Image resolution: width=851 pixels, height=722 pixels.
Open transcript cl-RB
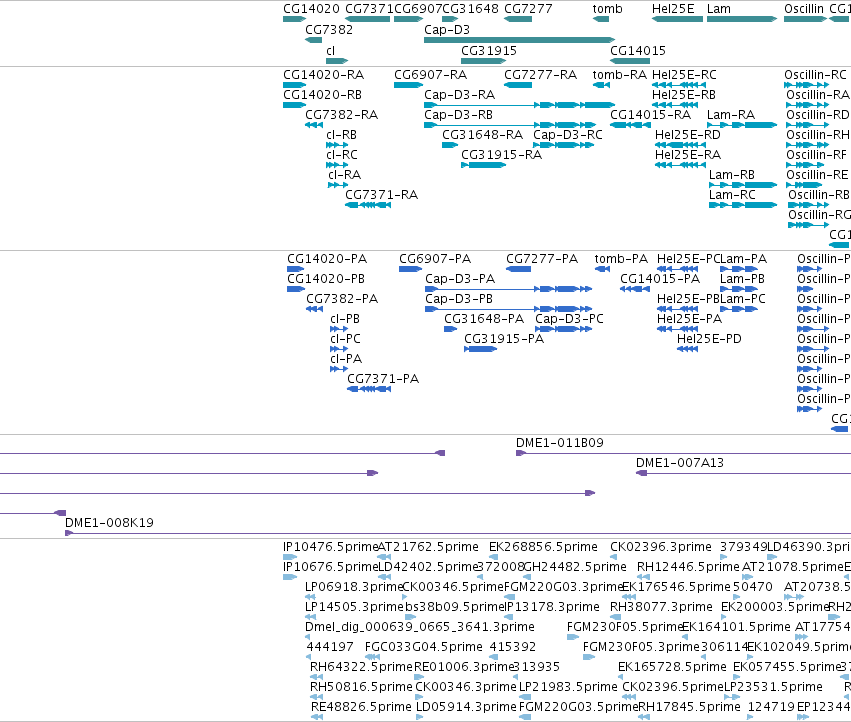tap(337, 145)
